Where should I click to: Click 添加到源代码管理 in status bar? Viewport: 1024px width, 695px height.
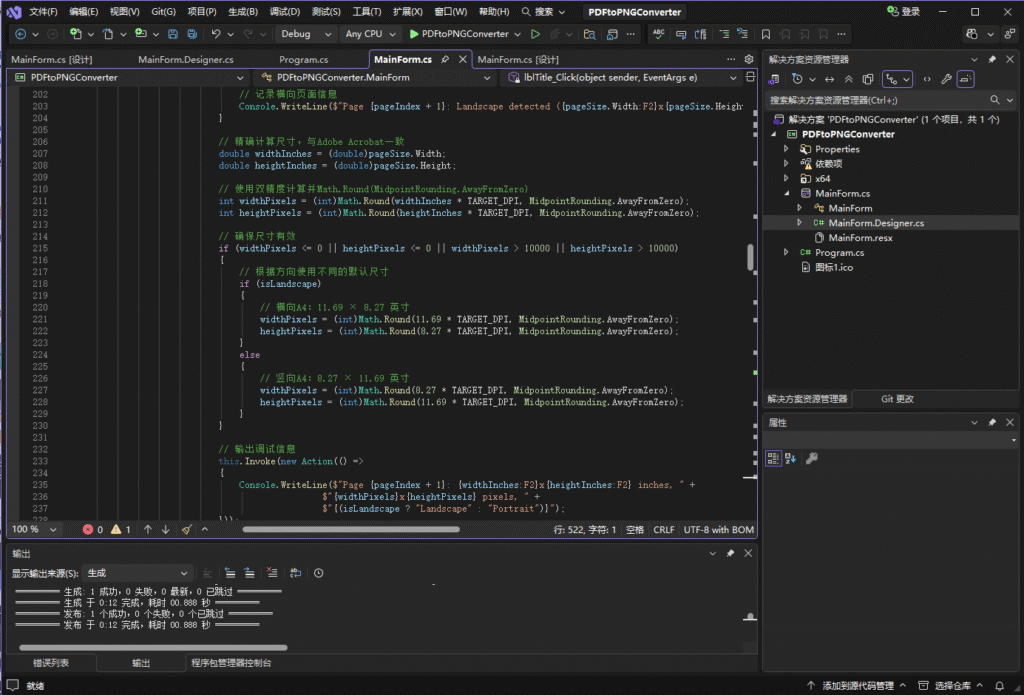pyautogui.click(x=856, y=686)
